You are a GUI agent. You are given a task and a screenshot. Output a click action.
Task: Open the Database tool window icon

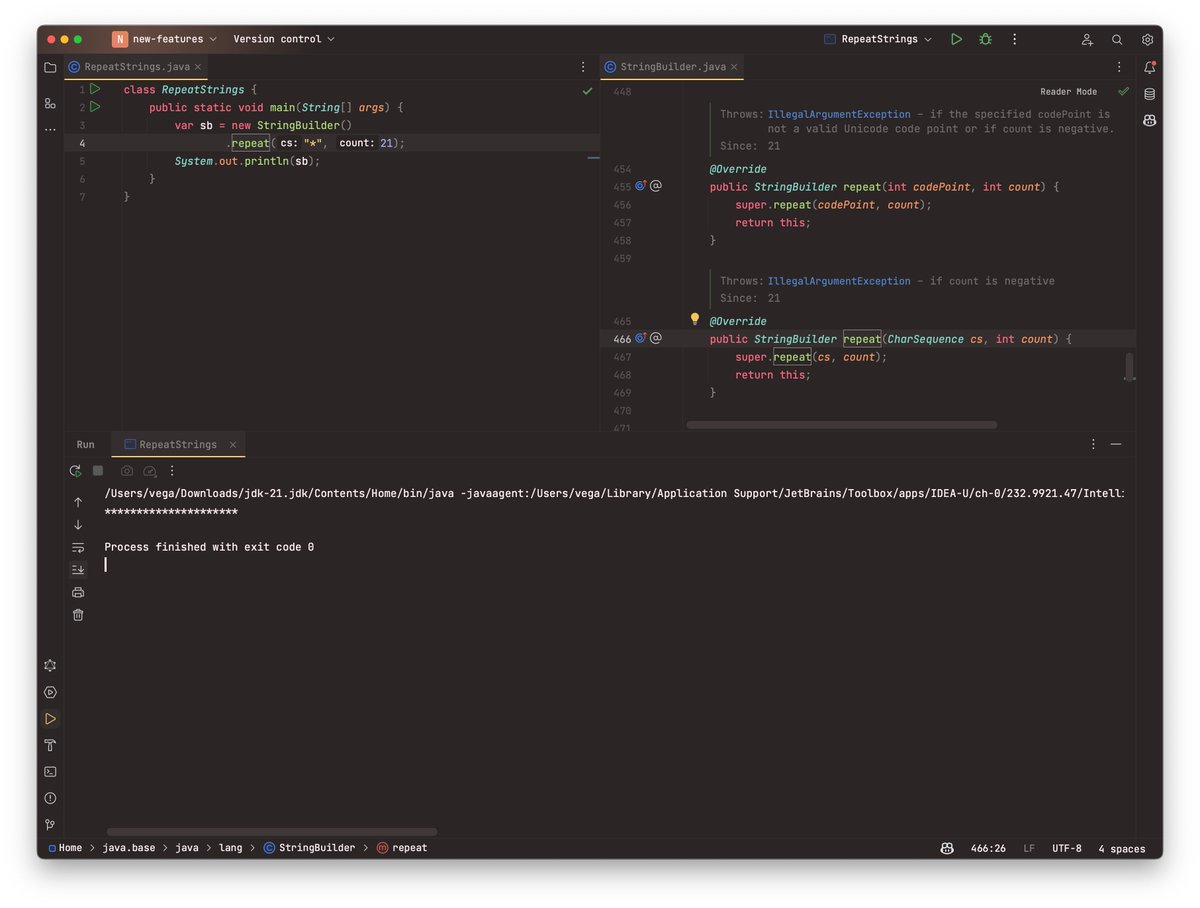(x=1149, y=94)
